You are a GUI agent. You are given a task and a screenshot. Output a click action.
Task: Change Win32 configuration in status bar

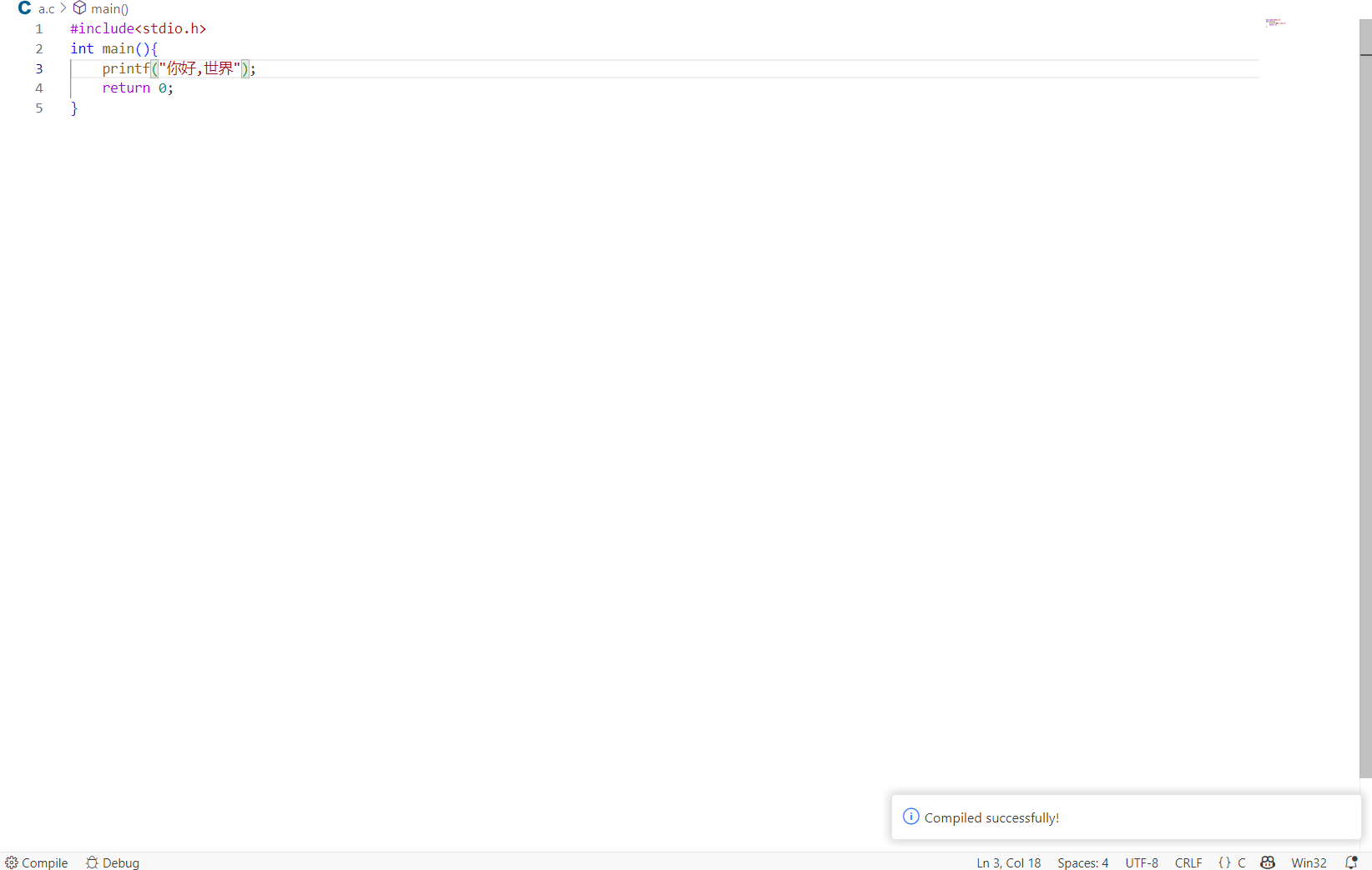pos(1309,862)
